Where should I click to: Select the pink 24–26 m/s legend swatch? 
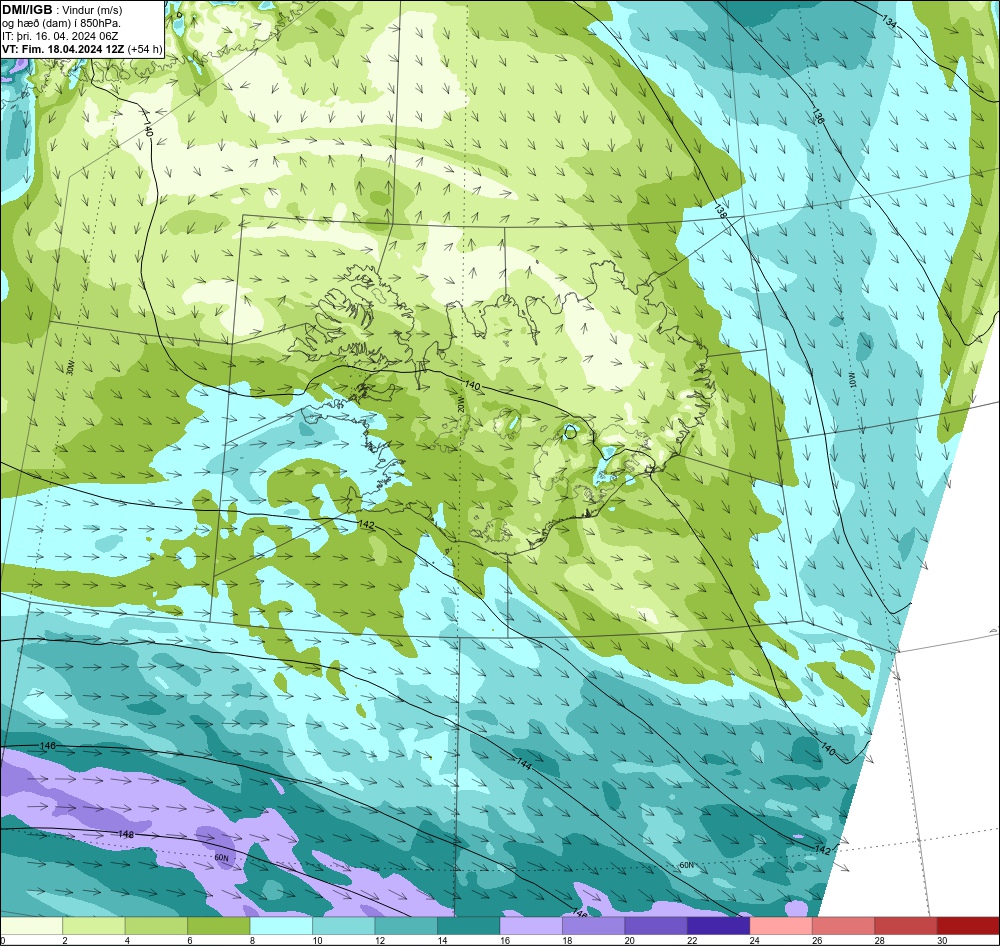[x=781, y=926]
